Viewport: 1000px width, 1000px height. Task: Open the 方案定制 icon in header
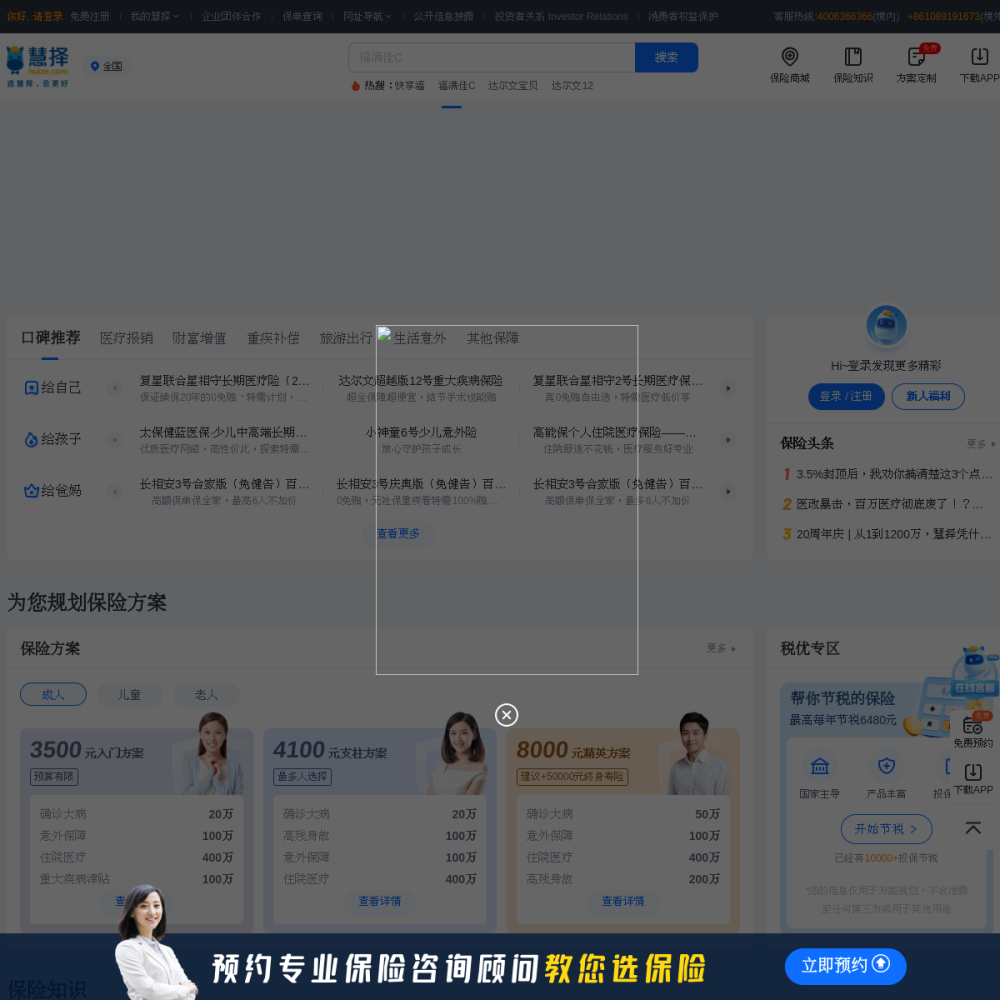[x=916, y=57]
